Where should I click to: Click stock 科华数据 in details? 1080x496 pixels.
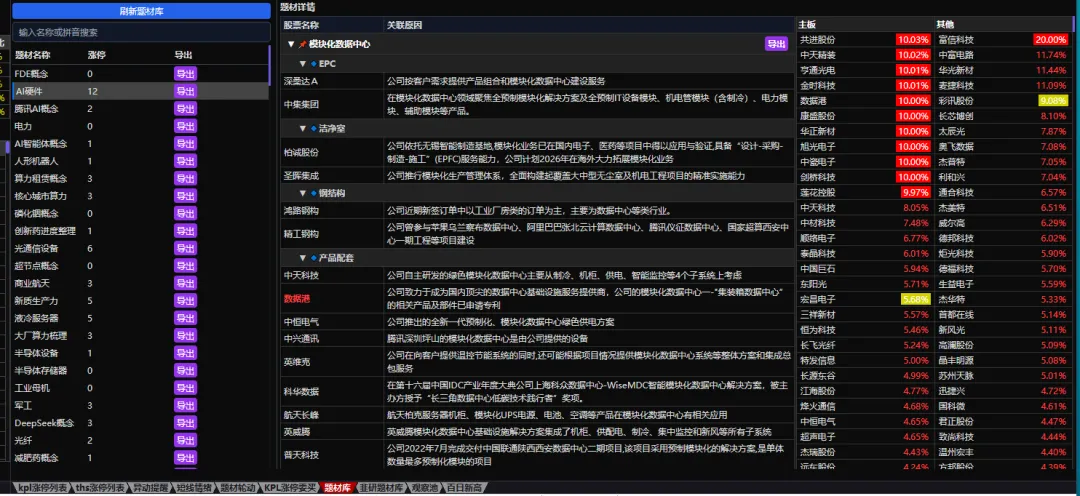pyautogui.click(x=301, y=391)
